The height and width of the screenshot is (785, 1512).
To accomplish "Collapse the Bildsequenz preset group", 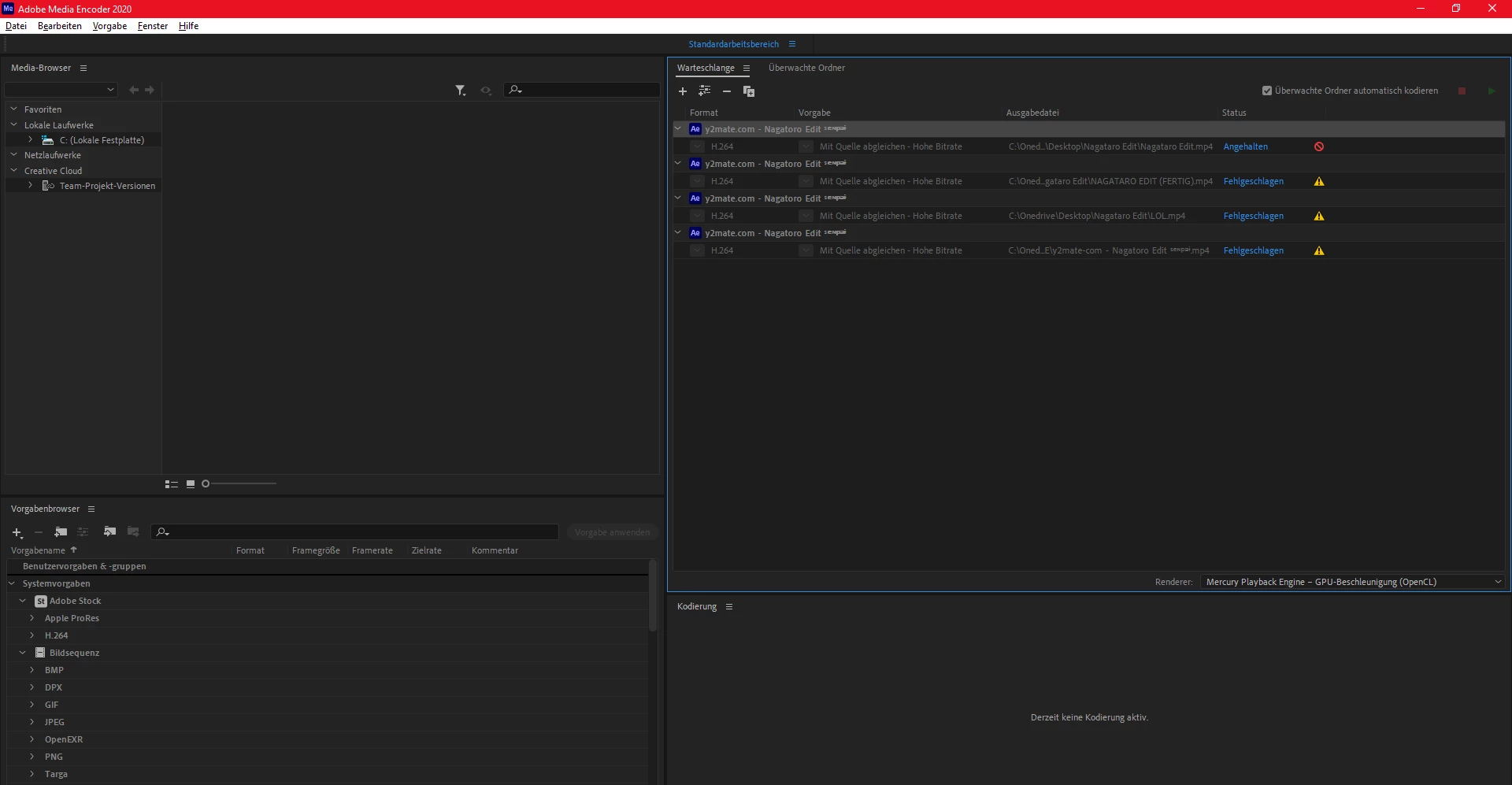I will (x=23, y=653).
